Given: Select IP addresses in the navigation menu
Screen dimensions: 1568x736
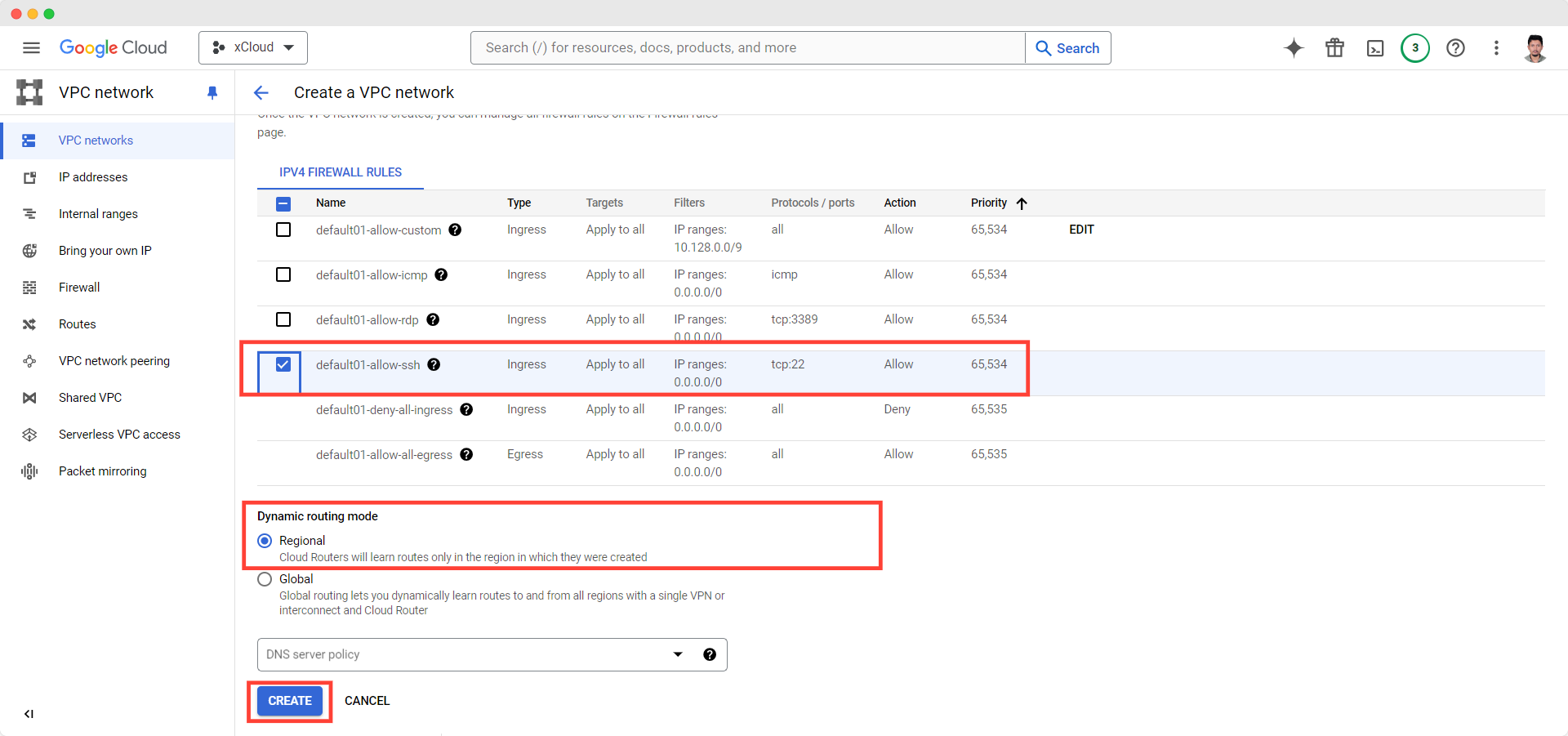Looking at the screenshot, I should (92, 176).
